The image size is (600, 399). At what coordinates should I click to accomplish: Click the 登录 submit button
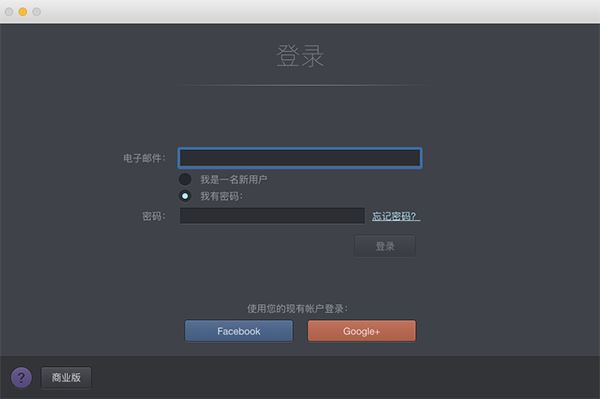pos(385,246)
